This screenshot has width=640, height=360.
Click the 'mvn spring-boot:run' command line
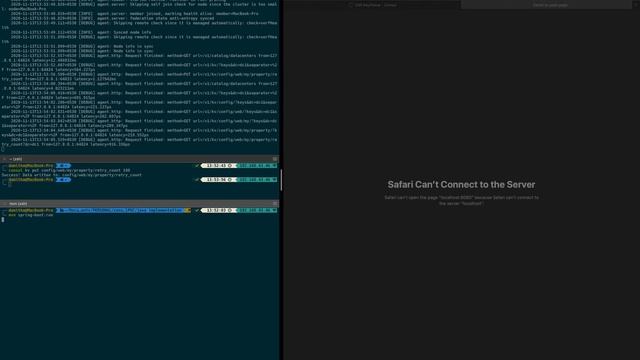tap(31, 215)
